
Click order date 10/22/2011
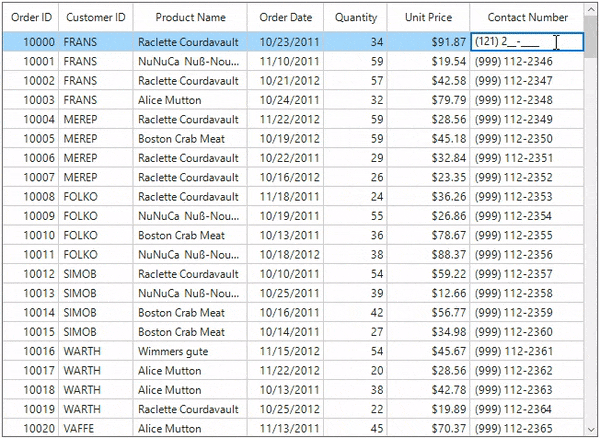tap(285, 158)
